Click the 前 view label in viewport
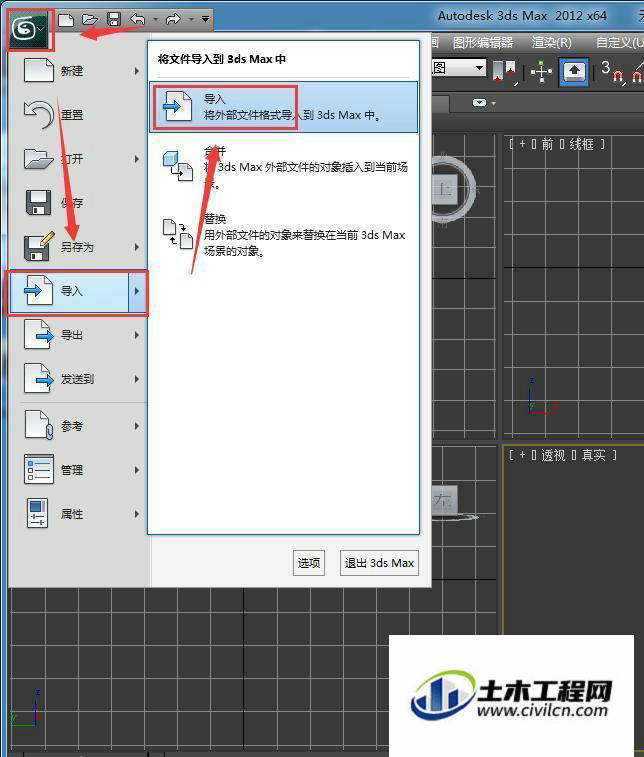Image resolution: width=644 pixels, height=757 pixels. pos(547,144)
